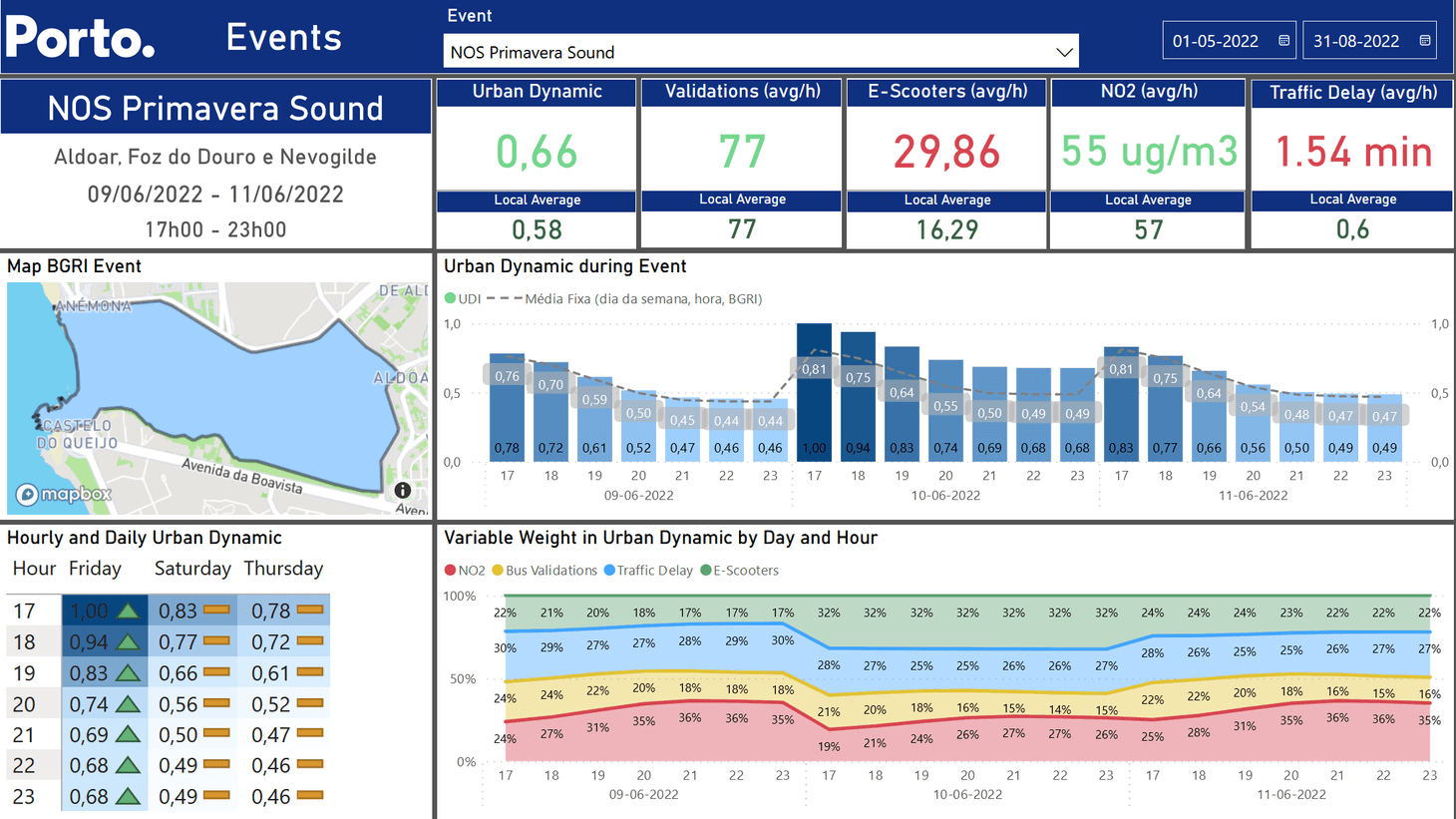Click green up-triangle icon for Friday hour 17
Screen dimensions: 1456x819
point(129,611)
